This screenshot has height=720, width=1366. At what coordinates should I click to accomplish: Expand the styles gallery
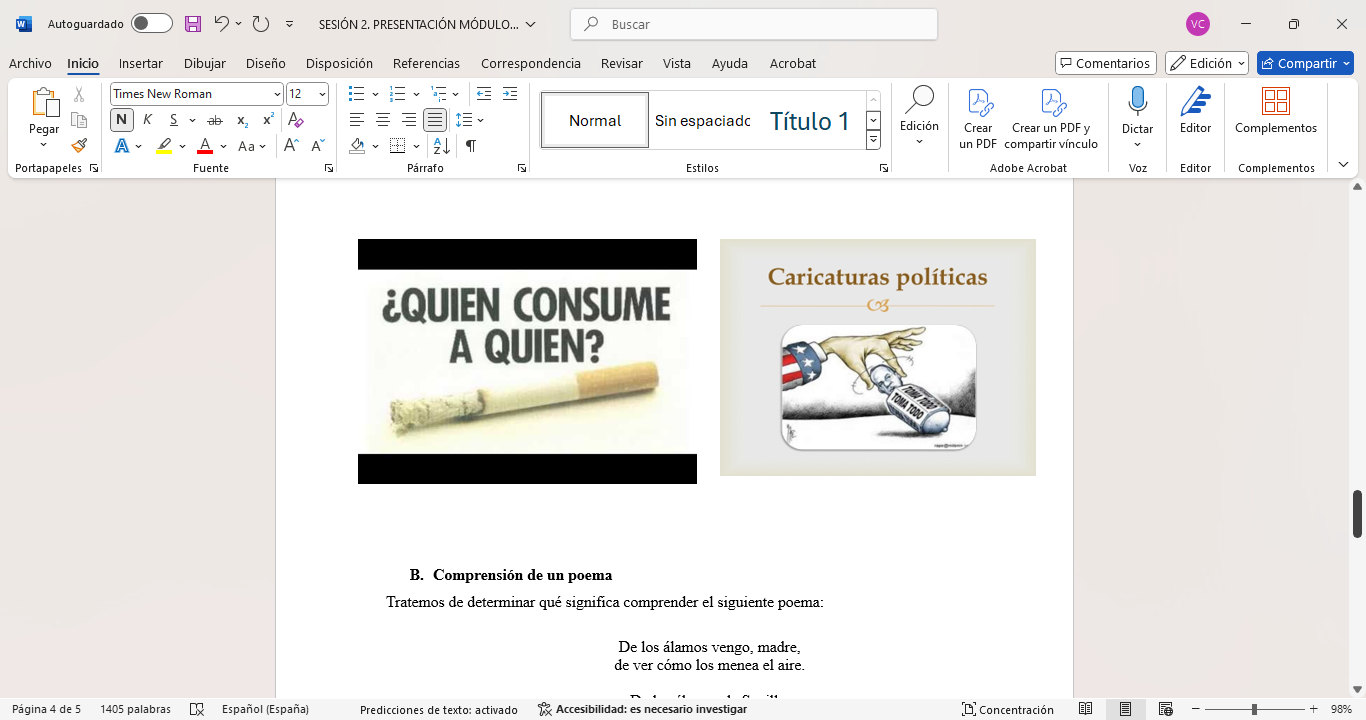pyautogui.click(x=873, y=141)
